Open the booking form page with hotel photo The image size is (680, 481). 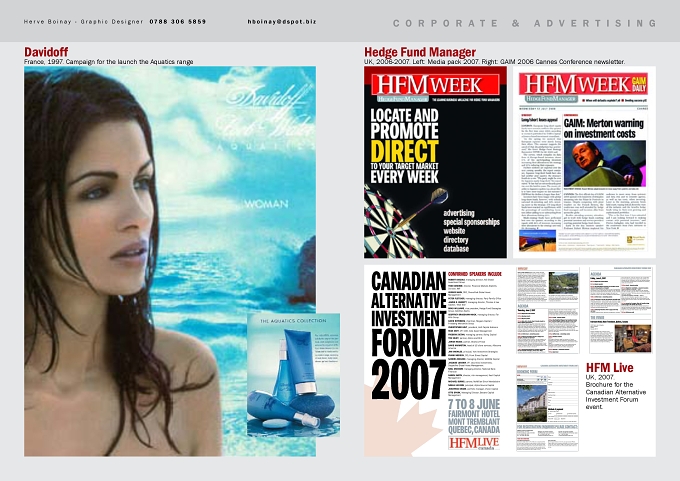click(x=548, y=408)
